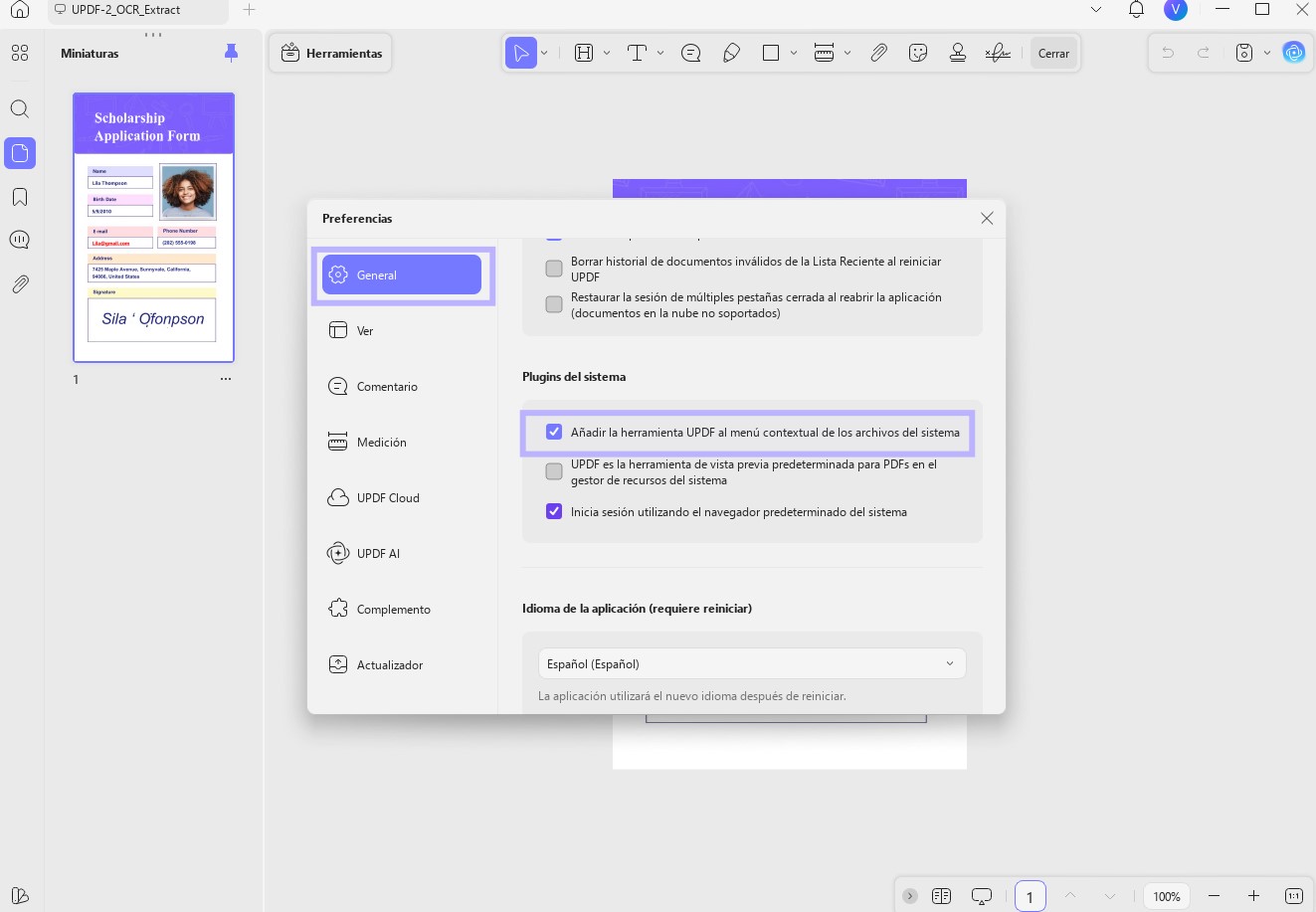This screenshot has width=1316, height=912.
Task: Select the stamp tool
Action: click(958, 54)
